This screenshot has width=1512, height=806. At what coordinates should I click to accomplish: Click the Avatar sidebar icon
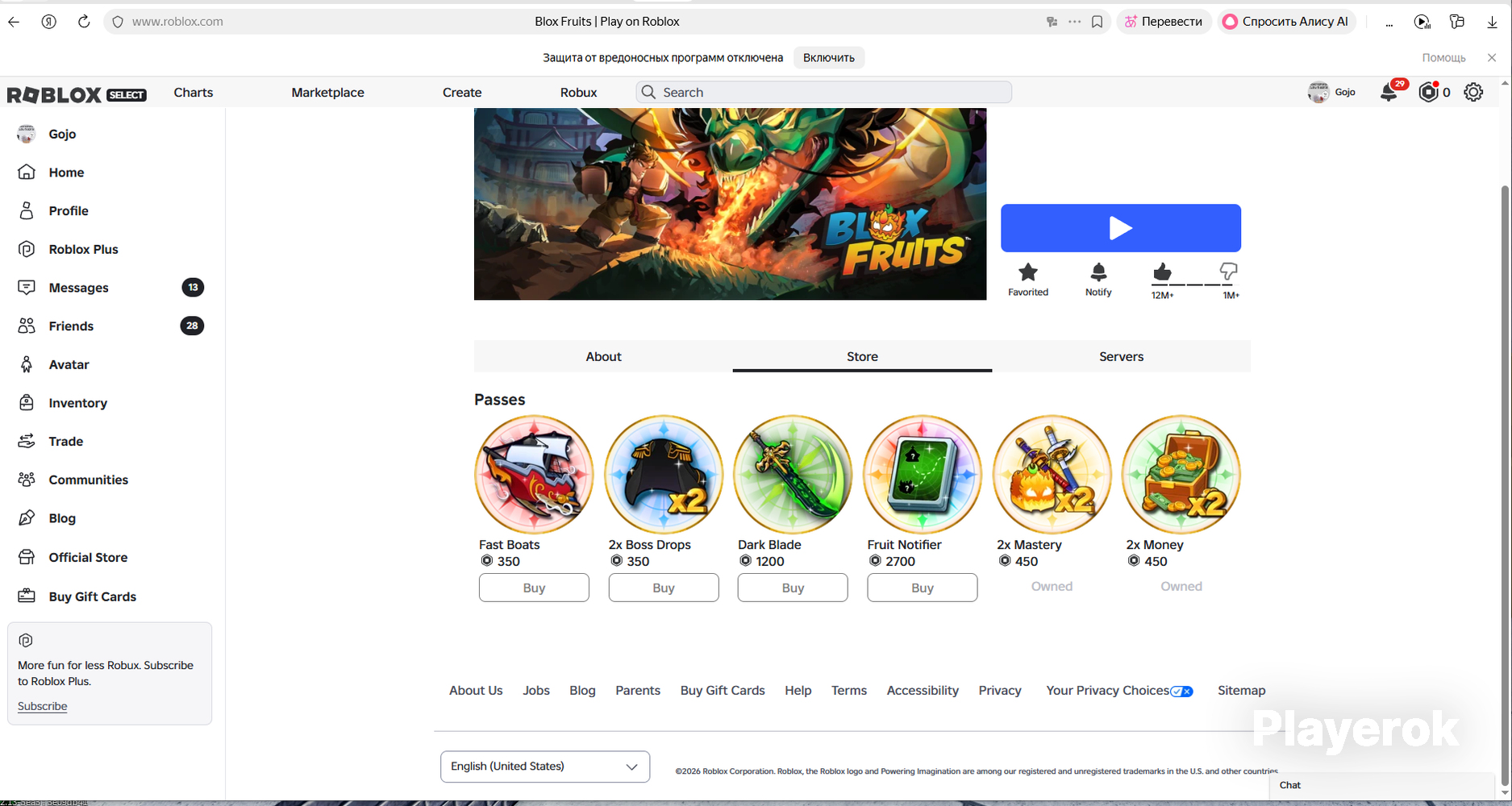[x=27, y=364]
